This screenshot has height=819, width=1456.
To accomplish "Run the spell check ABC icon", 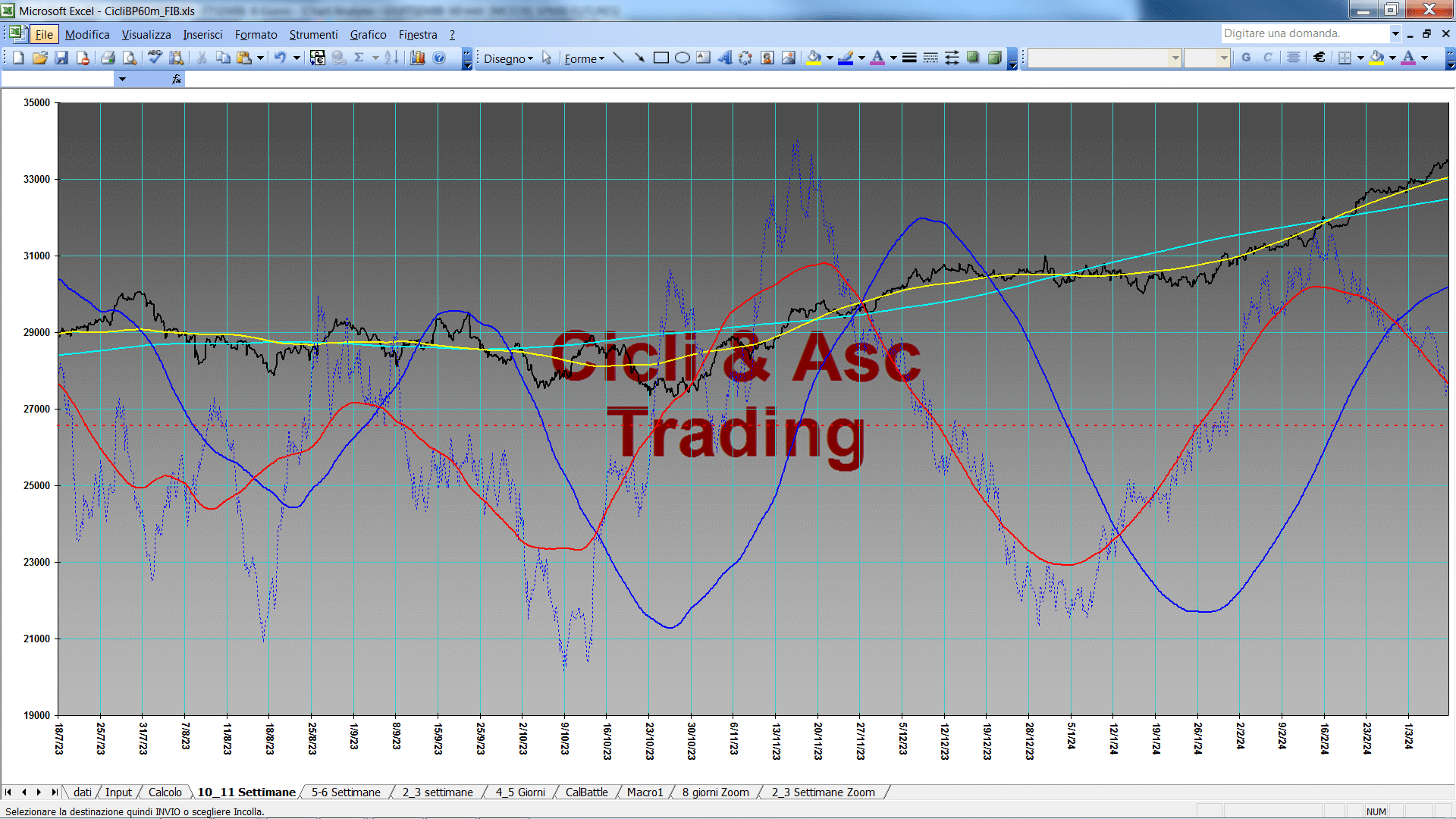I will pyautogui.click(x=155, y=58).
